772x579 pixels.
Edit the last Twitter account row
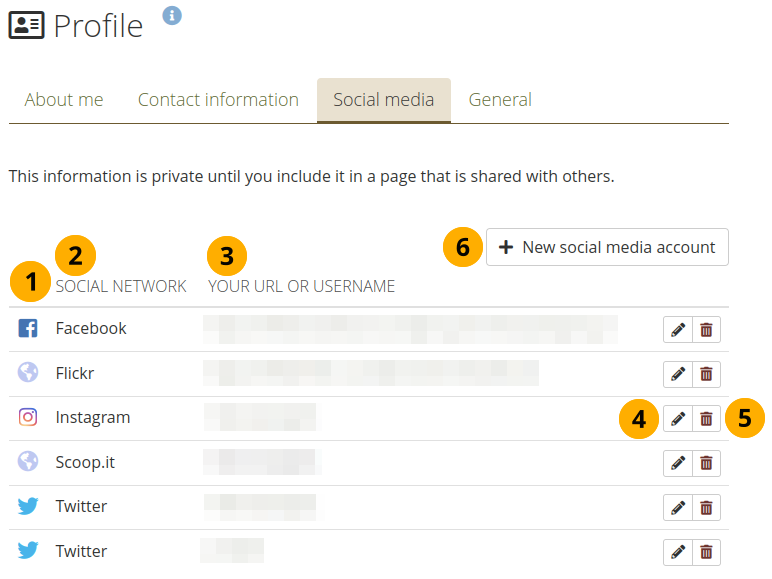pos(678,551)
